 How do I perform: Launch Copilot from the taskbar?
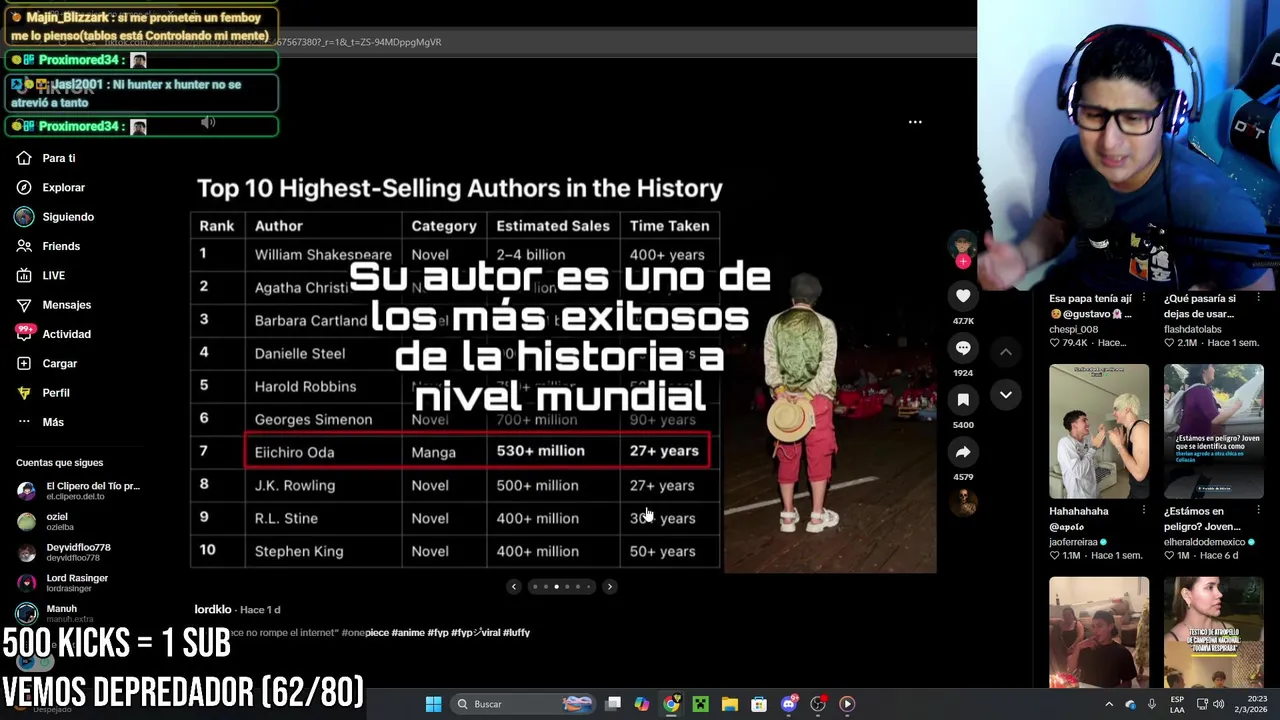click(642, 704)
